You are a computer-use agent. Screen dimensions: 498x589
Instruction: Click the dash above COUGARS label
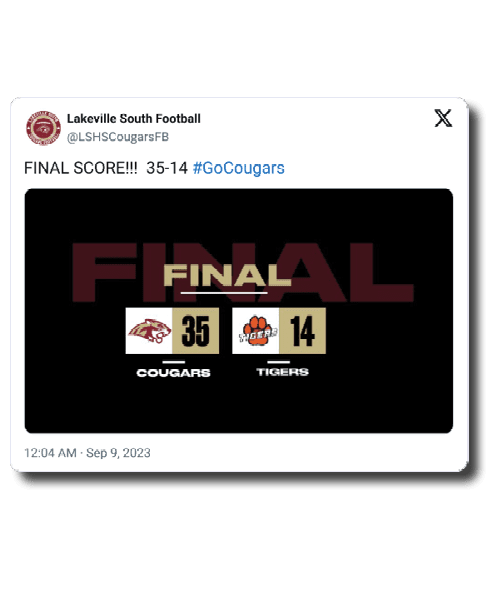point(174,362)
